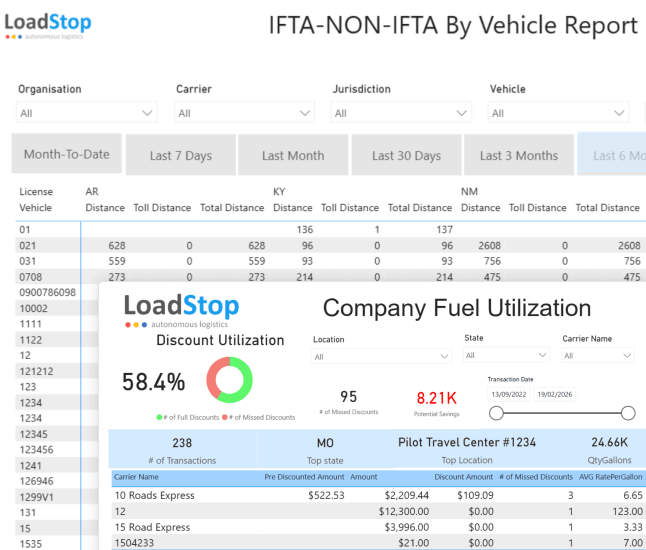Click the '# of Full Discounts' legend item
This screenshot has width=646, height=550.
click(x=188, y=417)
